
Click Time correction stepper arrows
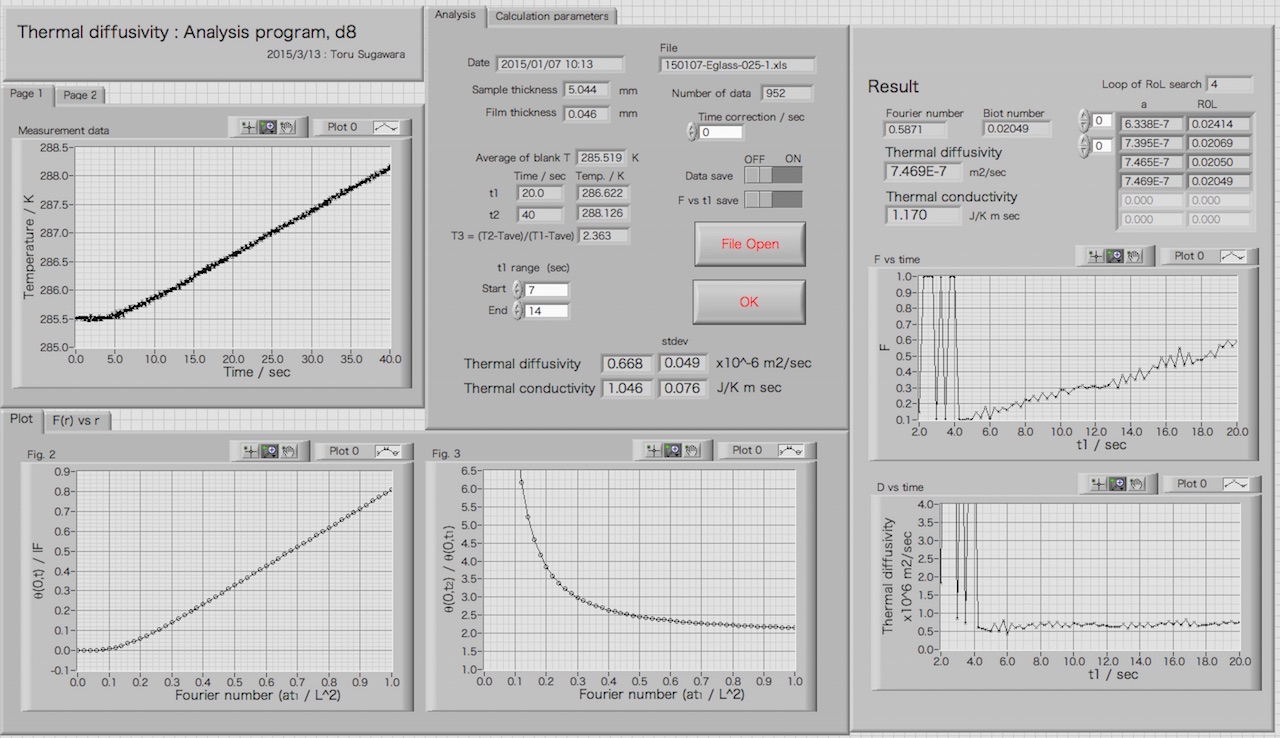pyautogui.click(x=691, y=132)
